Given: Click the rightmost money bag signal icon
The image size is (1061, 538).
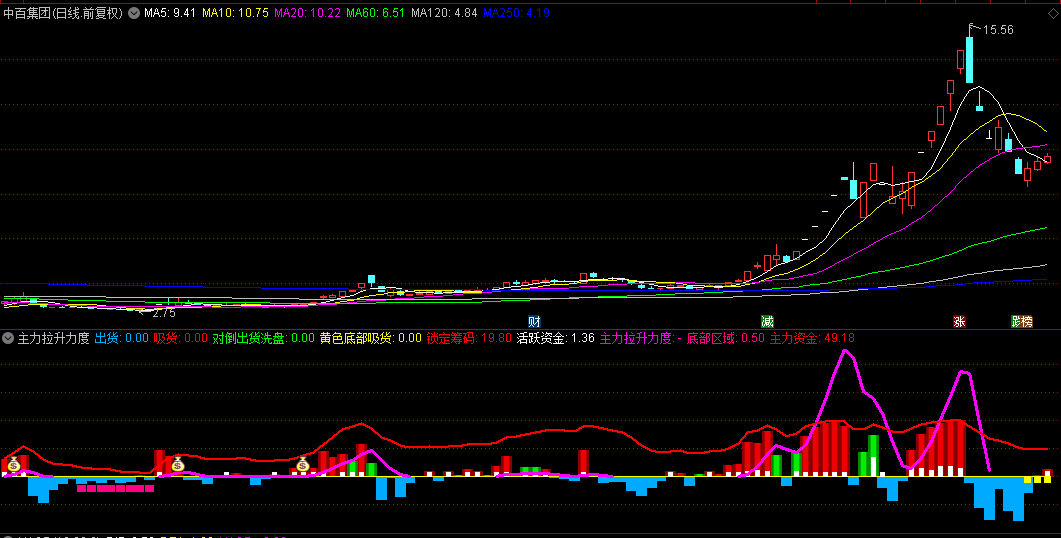Looking at the screenshot, I should click(302, 464).
